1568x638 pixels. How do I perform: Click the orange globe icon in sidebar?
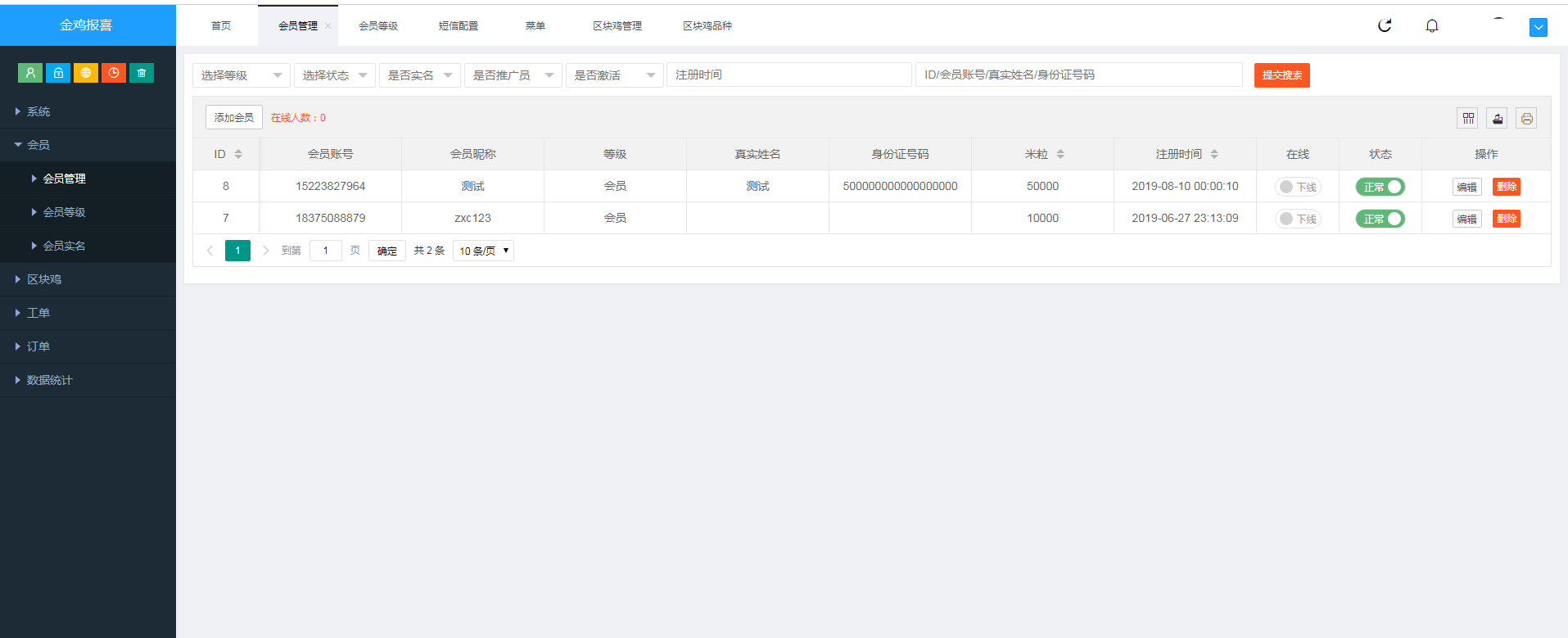(86, 73)
